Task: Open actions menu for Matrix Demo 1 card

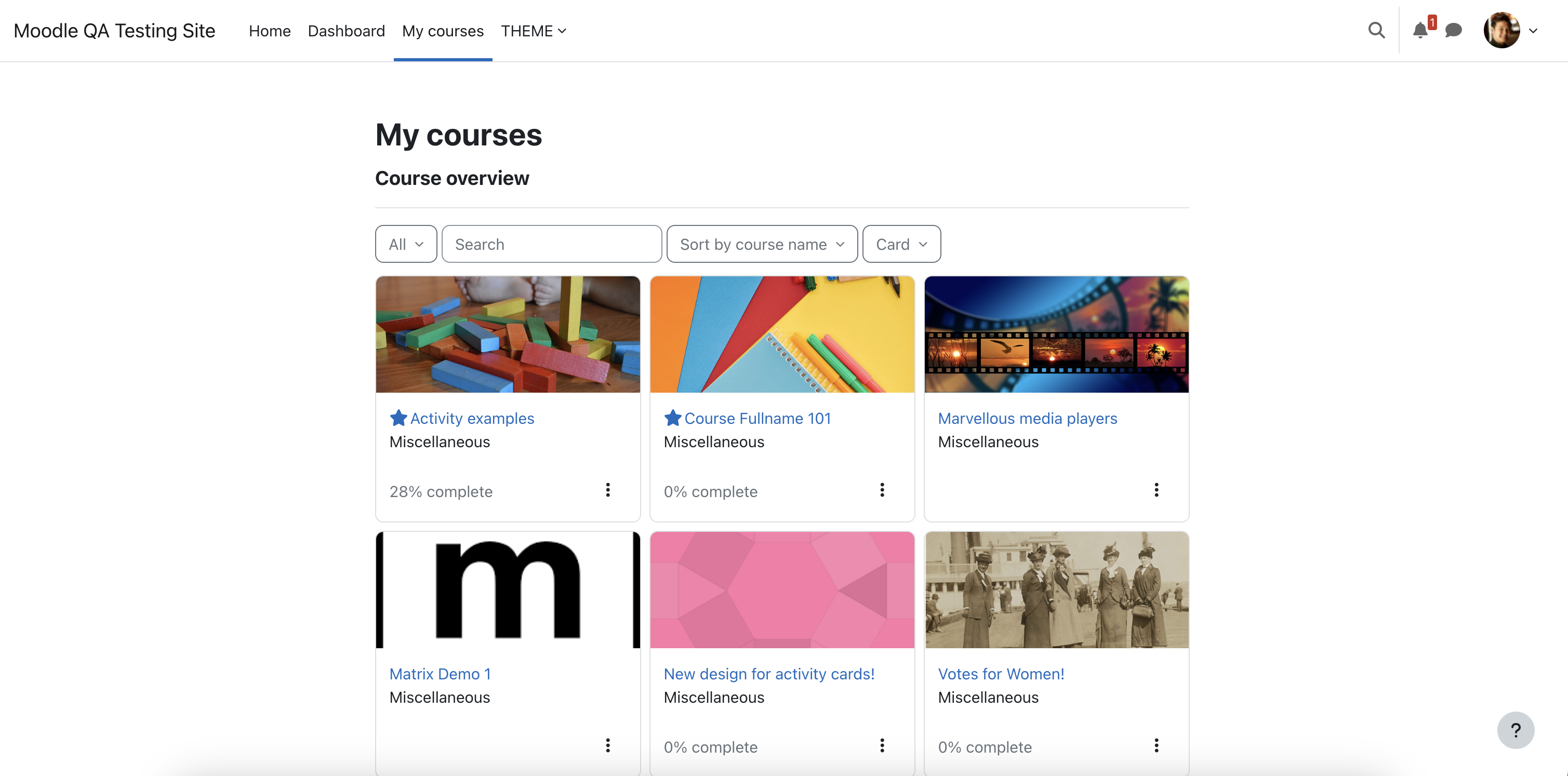Action: click(x=607, y=745)
